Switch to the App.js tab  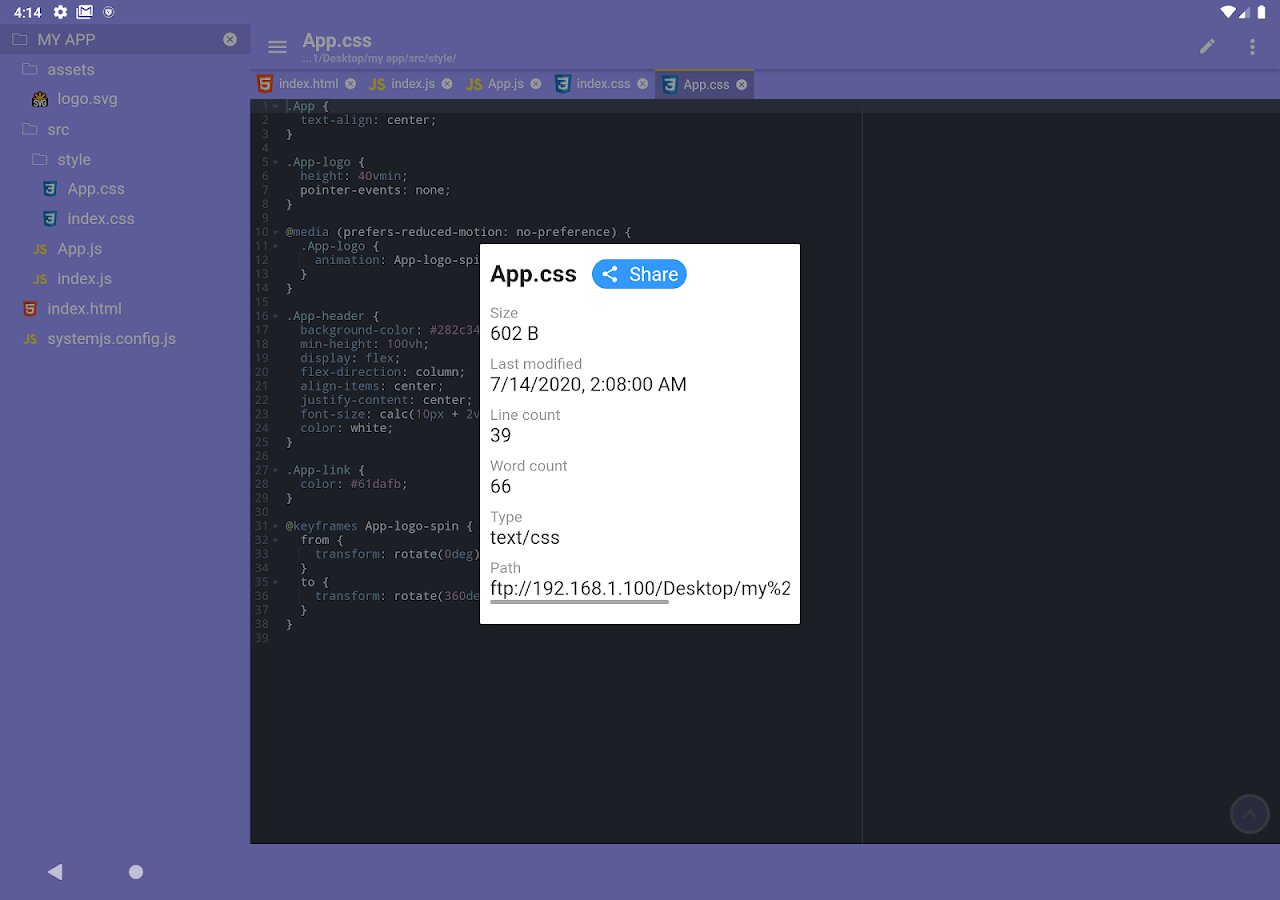[506, 84]
